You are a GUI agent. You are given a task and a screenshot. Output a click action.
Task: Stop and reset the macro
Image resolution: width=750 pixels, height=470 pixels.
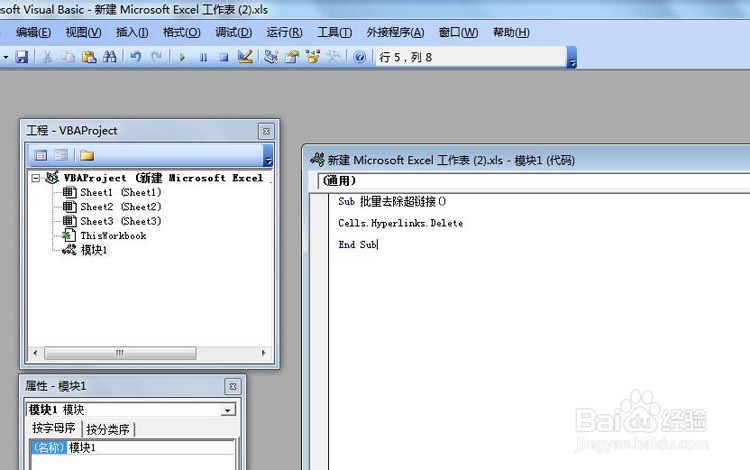point(224,57)
